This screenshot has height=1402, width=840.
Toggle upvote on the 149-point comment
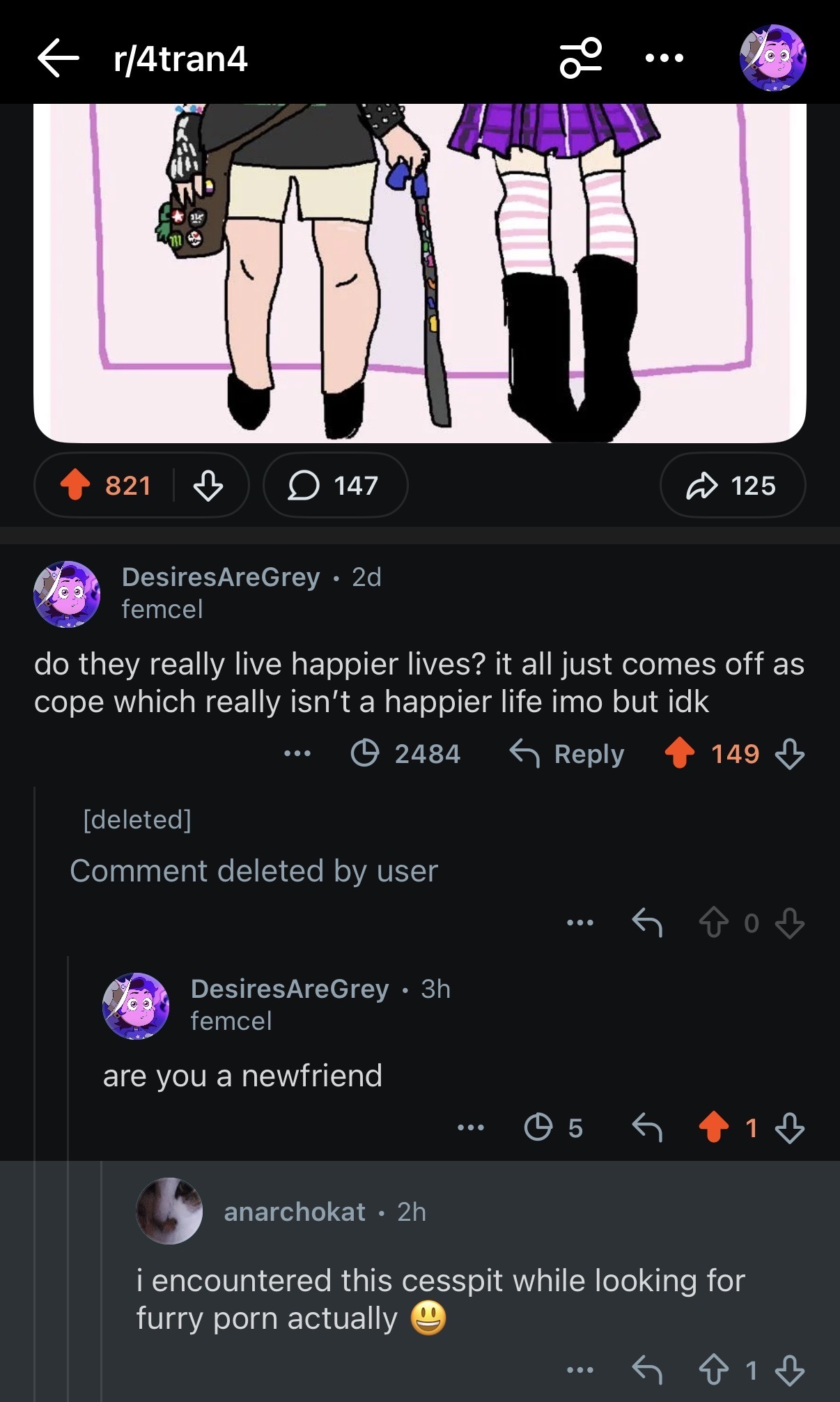679,754
